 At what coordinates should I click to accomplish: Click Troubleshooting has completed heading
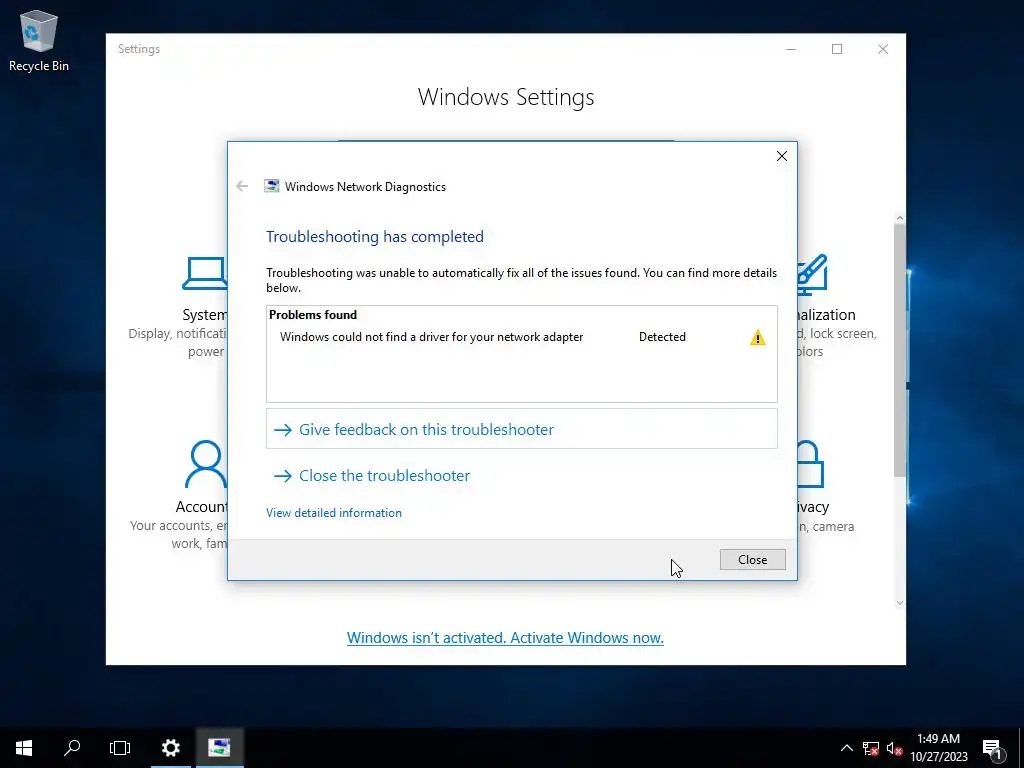375,236
